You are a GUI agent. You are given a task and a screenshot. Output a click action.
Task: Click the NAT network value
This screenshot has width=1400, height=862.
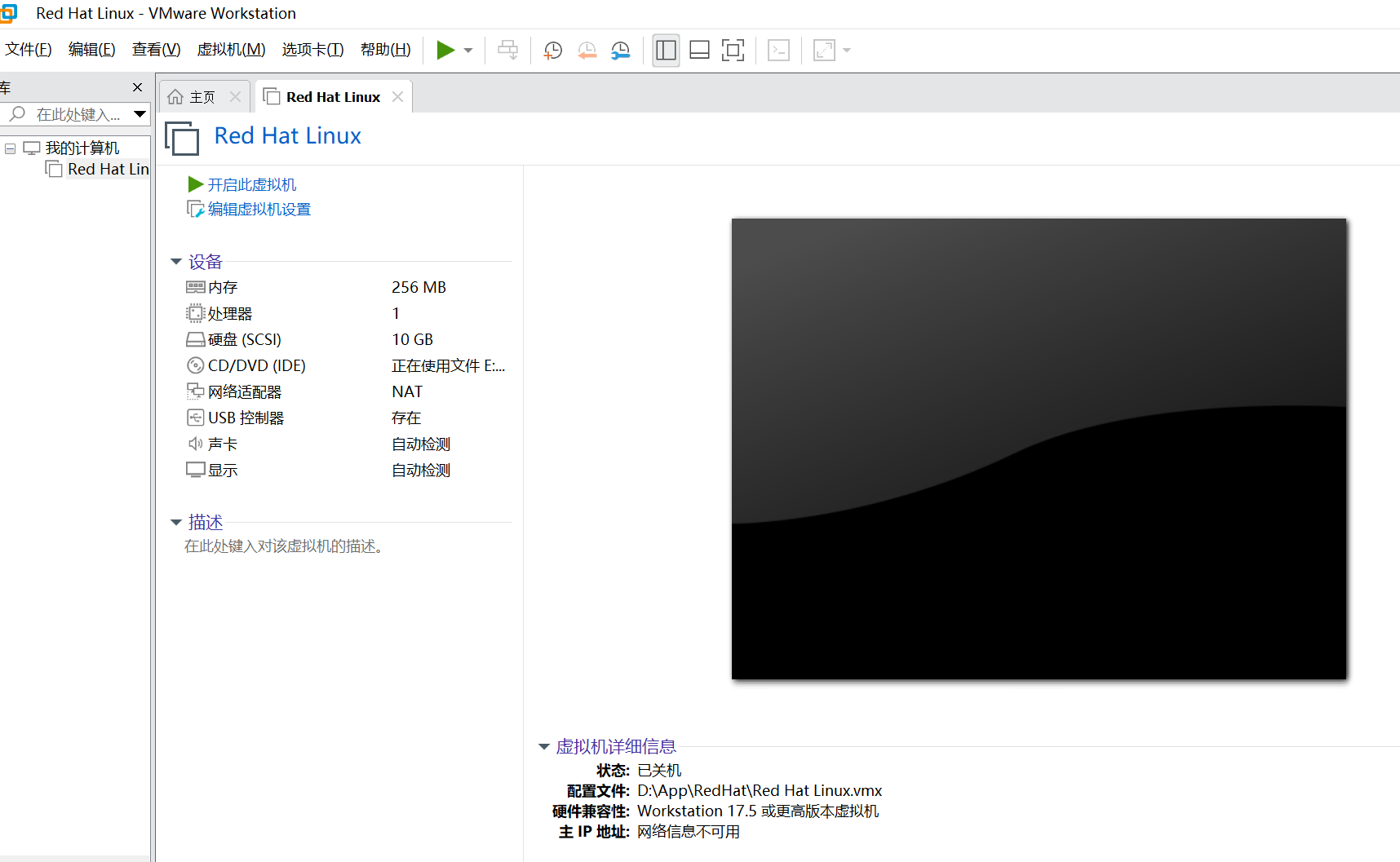(x=407, y=391)
